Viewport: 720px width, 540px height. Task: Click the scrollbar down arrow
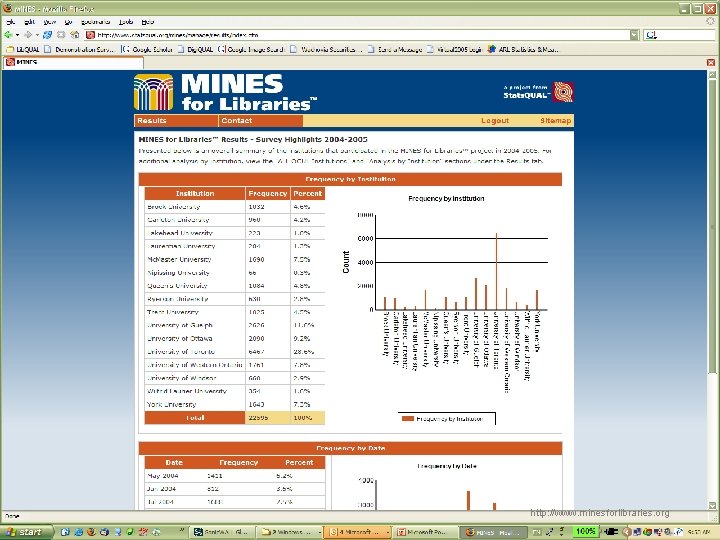pos(712,506)
